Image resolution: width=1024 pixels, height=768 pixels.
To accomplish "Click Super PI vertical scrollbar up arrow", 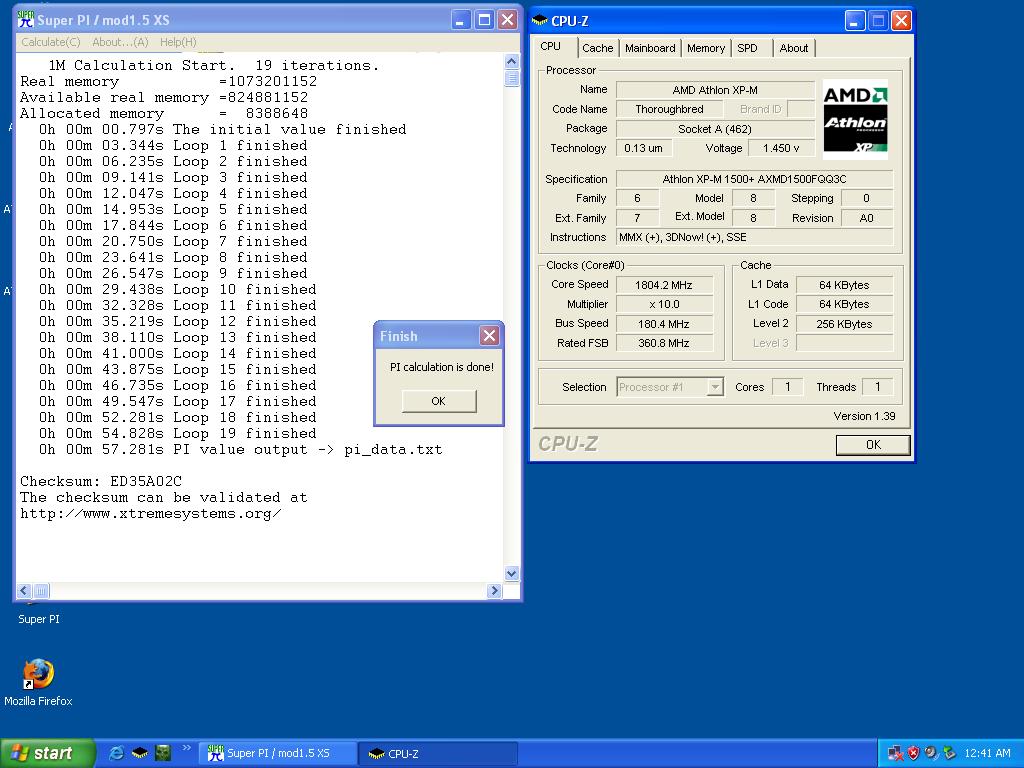I will pyautogui.click(x=511, y=61).
